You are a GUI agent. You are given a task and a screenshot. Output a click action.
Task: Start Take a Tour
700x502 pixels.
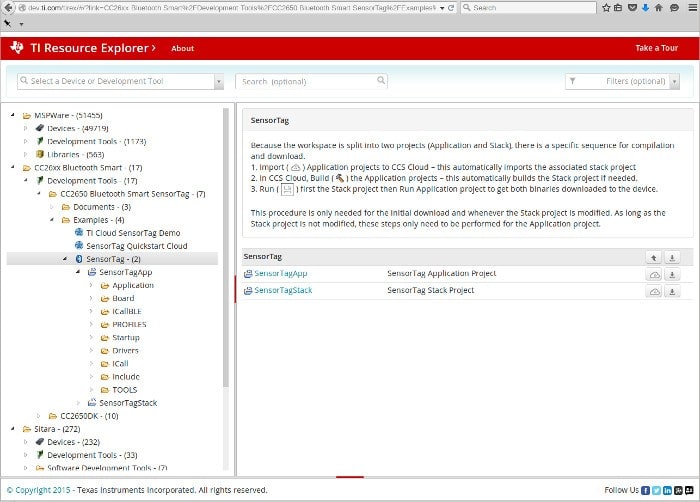click(x=657, y=48)
